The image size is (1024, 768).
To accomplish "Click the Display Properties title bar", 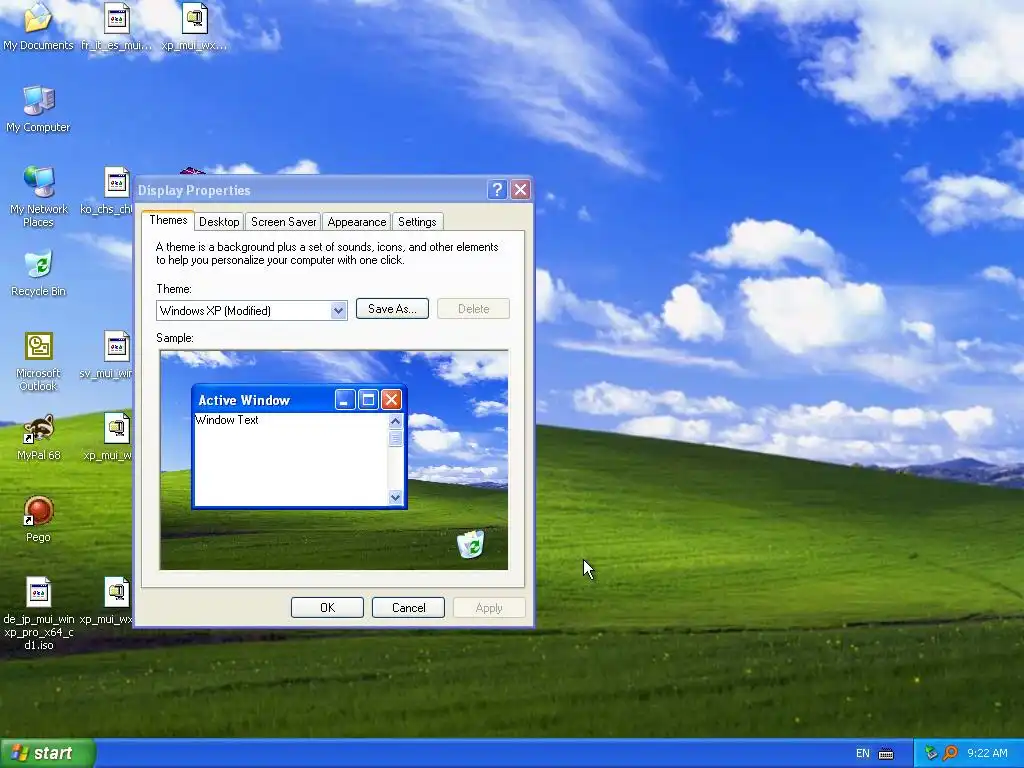I will (x=310, y=190).
